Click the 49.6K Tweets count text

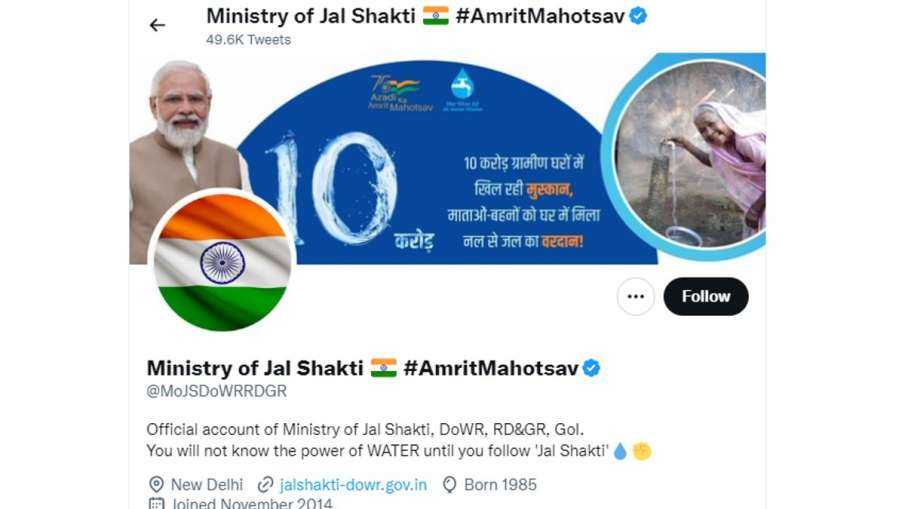click(248, 40)
